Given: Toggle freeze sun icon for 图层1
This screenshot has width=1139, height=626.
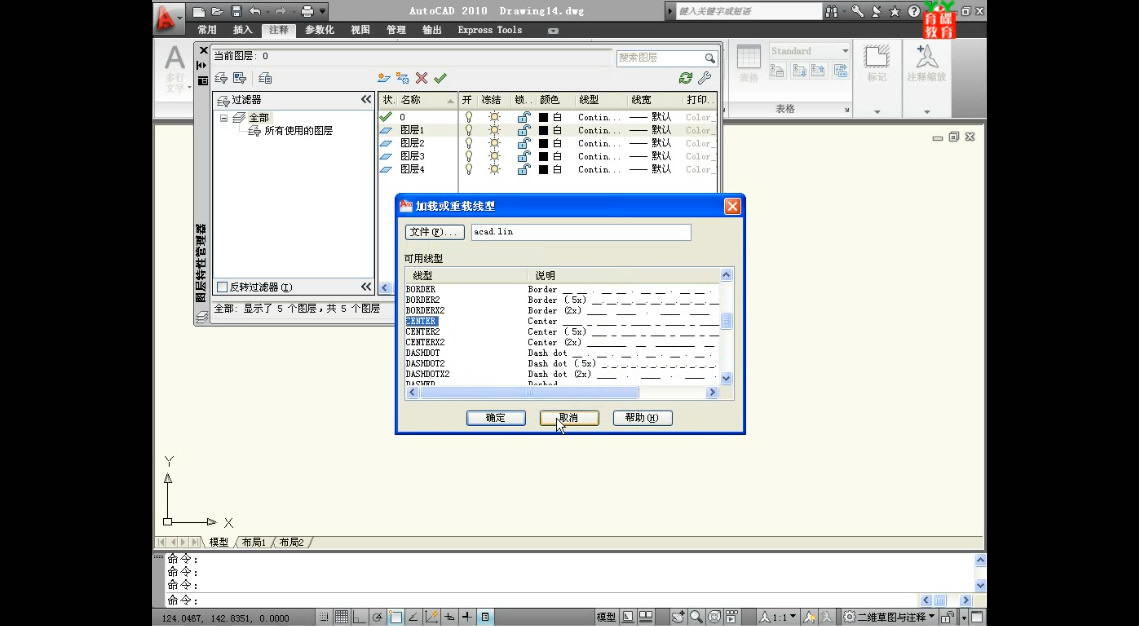Looking at the screenshot, I should [x=495, y=130].
